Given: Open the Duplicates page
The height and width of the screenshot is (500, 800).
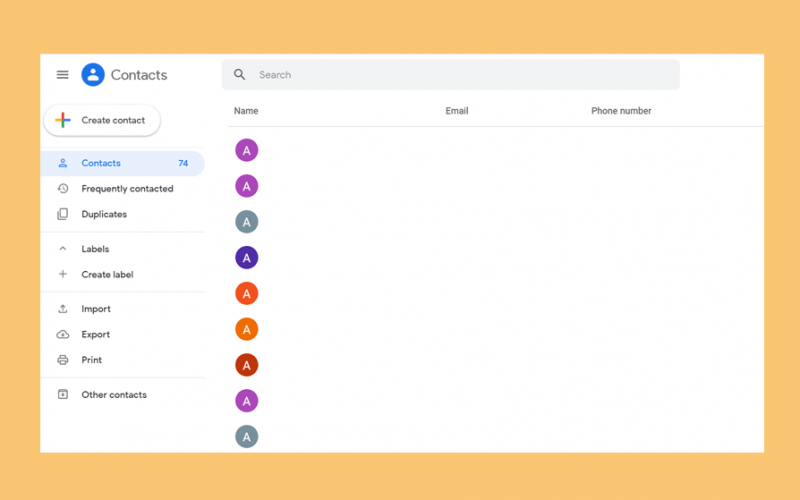Looking at the screenshot, I should click(x=104, y=214).
